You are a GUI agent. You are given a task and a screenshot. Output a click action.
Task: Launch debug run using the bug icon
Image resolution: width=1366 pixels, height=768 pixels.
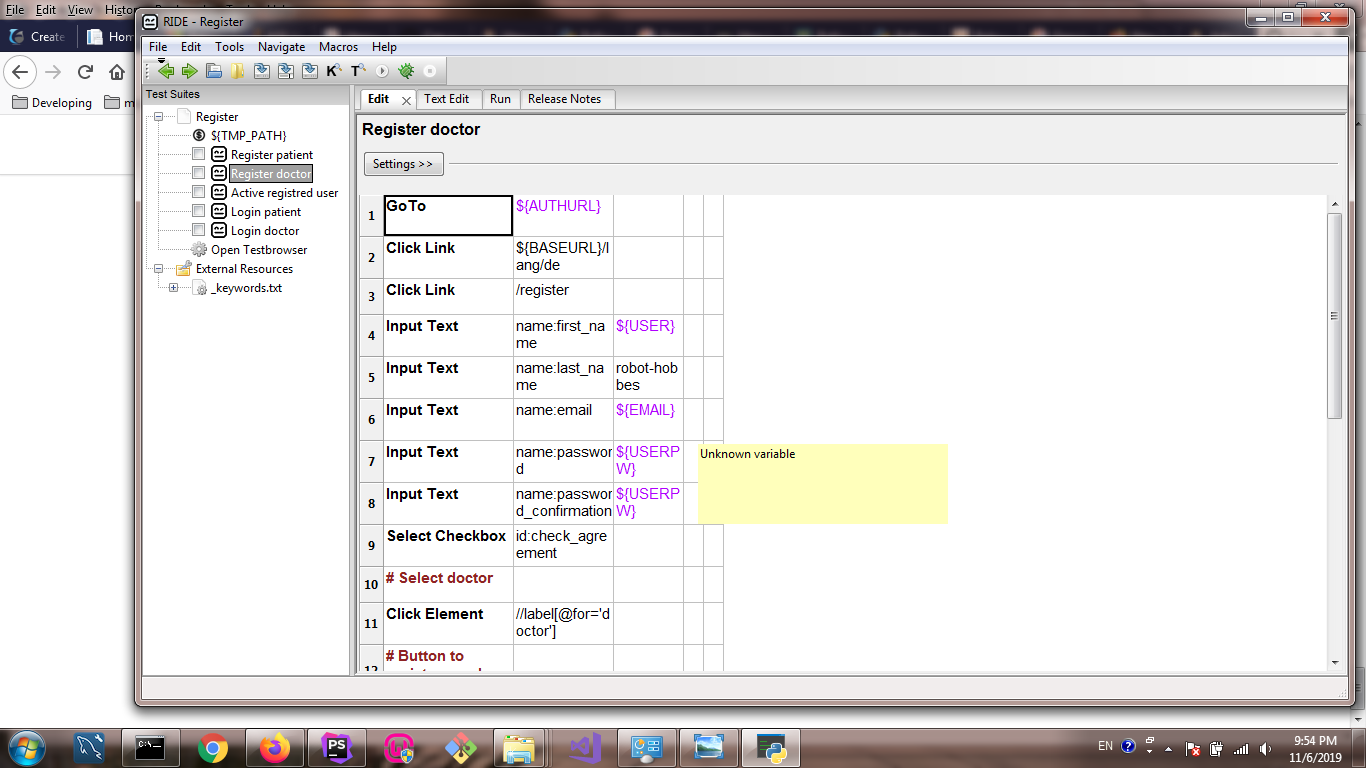click(x=405, y=70)
